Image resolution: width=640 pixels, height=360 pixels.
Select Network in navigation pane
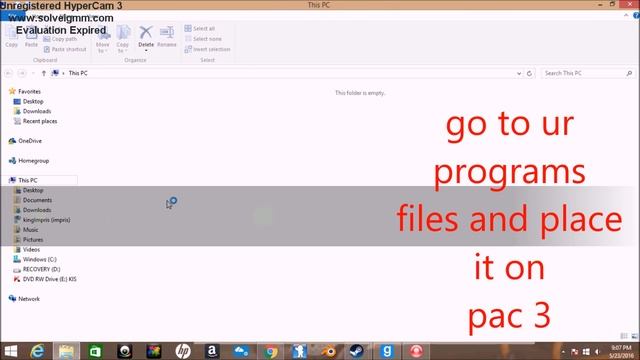[24, 299]
